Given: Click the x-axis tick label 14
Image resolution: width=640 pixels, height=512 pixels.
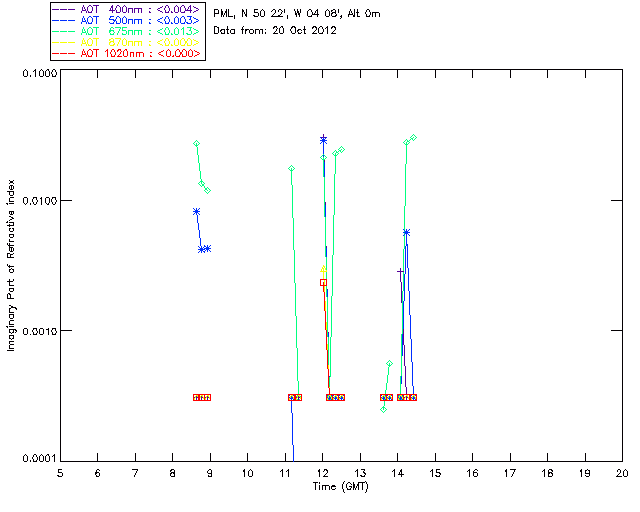Looking at the screenshot, I should 398,473.
